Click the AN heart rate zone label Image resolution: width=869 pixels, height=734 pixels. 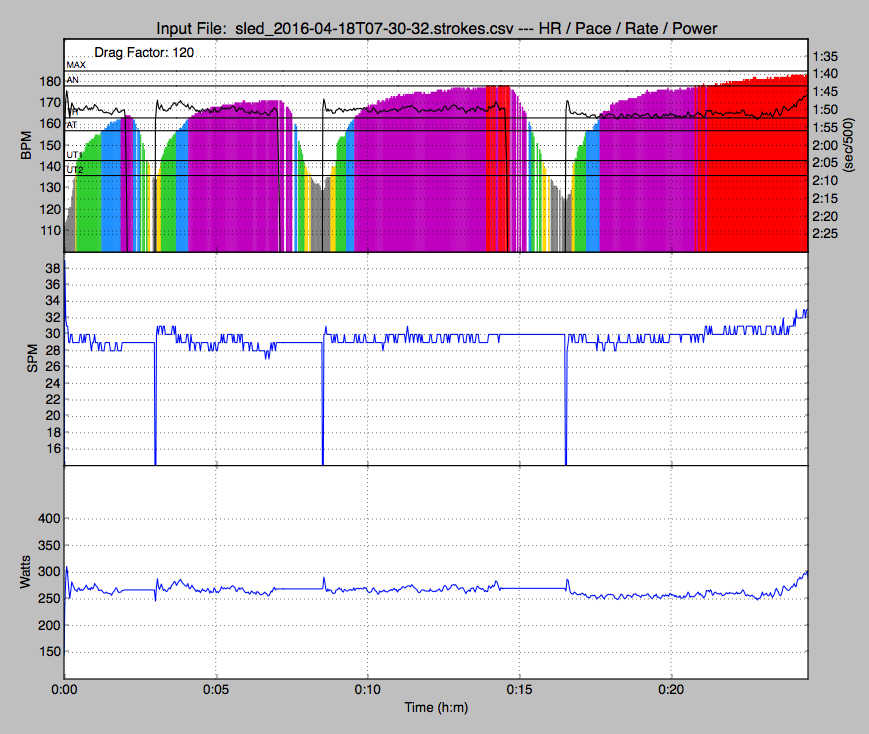coord(73,79)
